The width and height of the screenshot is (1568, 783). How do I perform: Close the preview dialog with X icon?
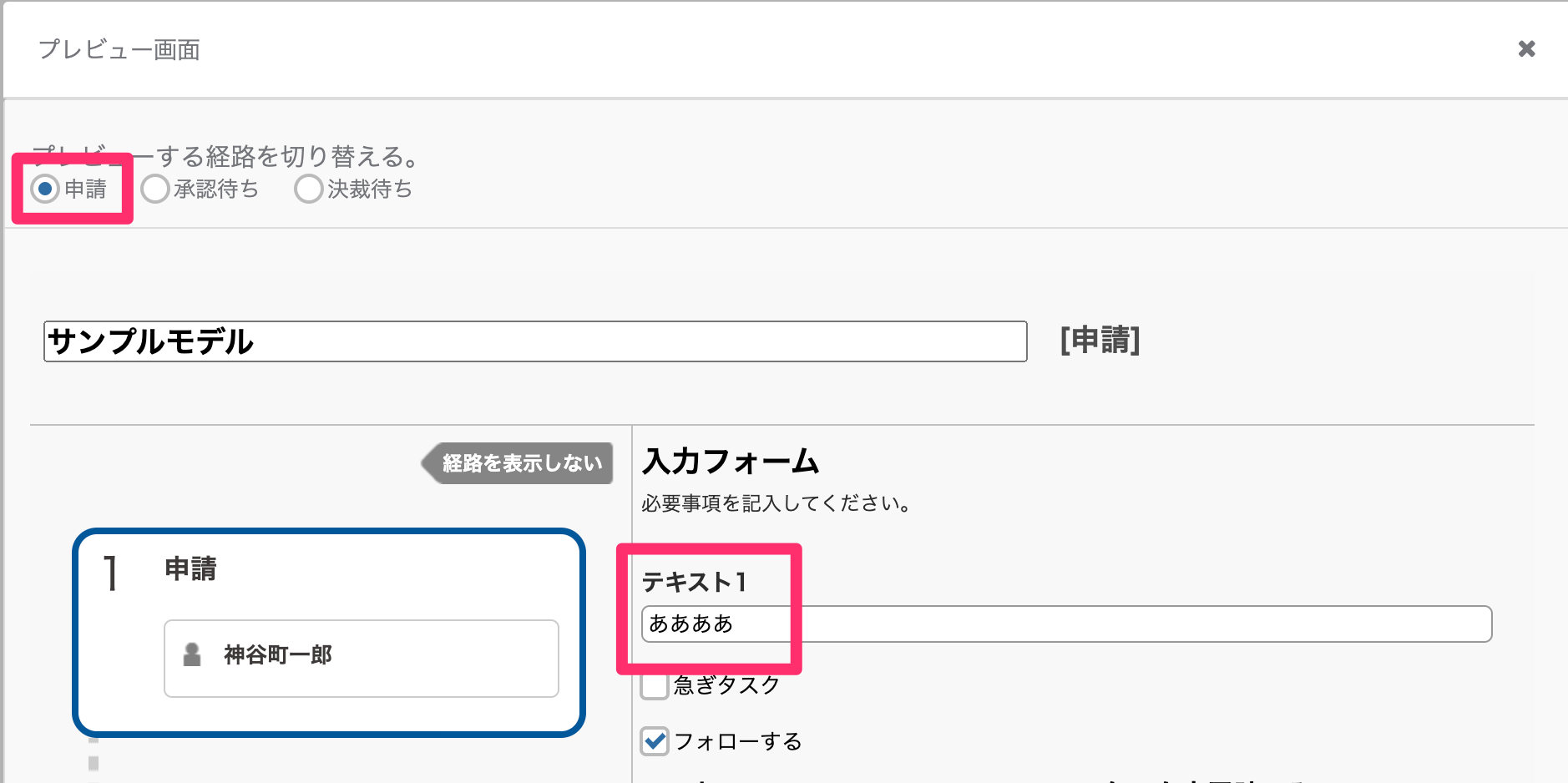[1526, 49]
